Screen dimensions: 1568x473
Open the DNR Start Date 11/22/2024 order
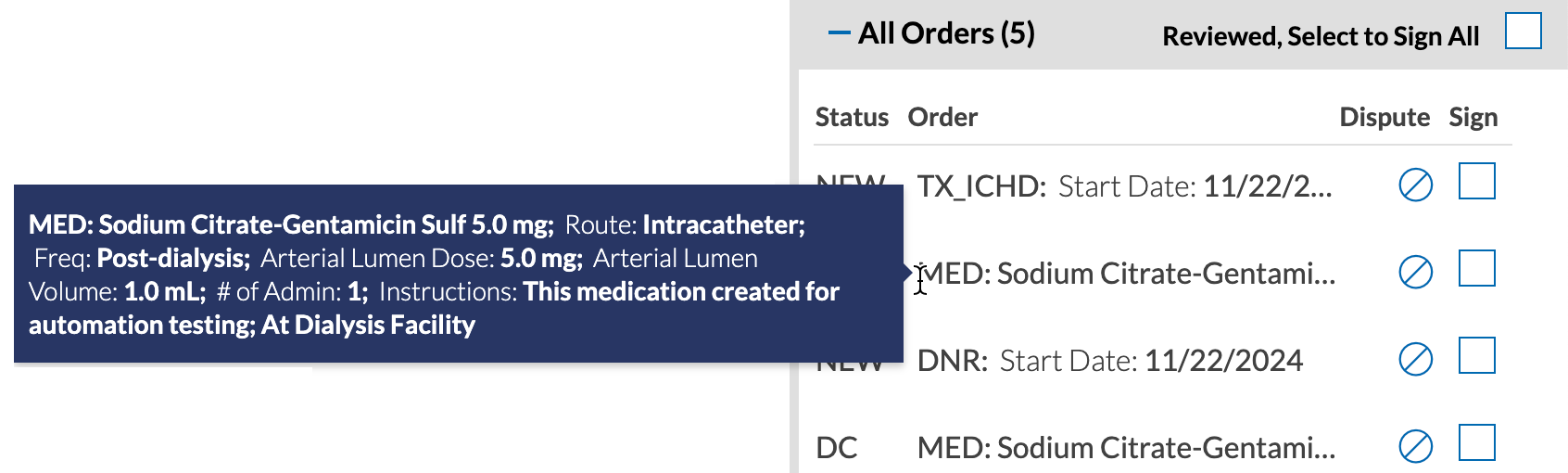pos(1110,360)
